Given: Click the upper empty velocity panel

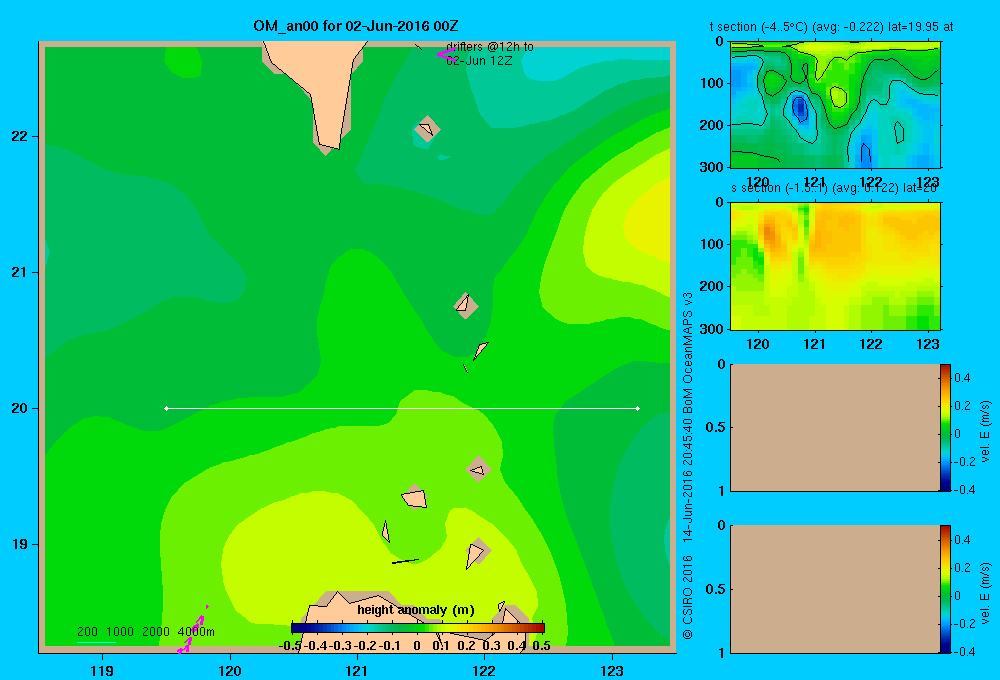Looking at the screenshot, I should [x=835, y=427].
